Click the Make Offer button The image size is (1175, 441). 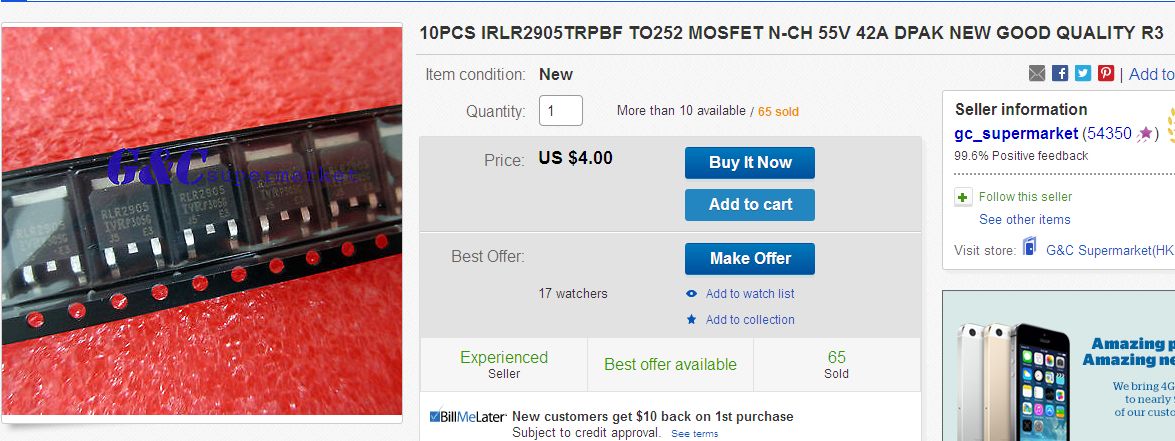coord(750,258)
